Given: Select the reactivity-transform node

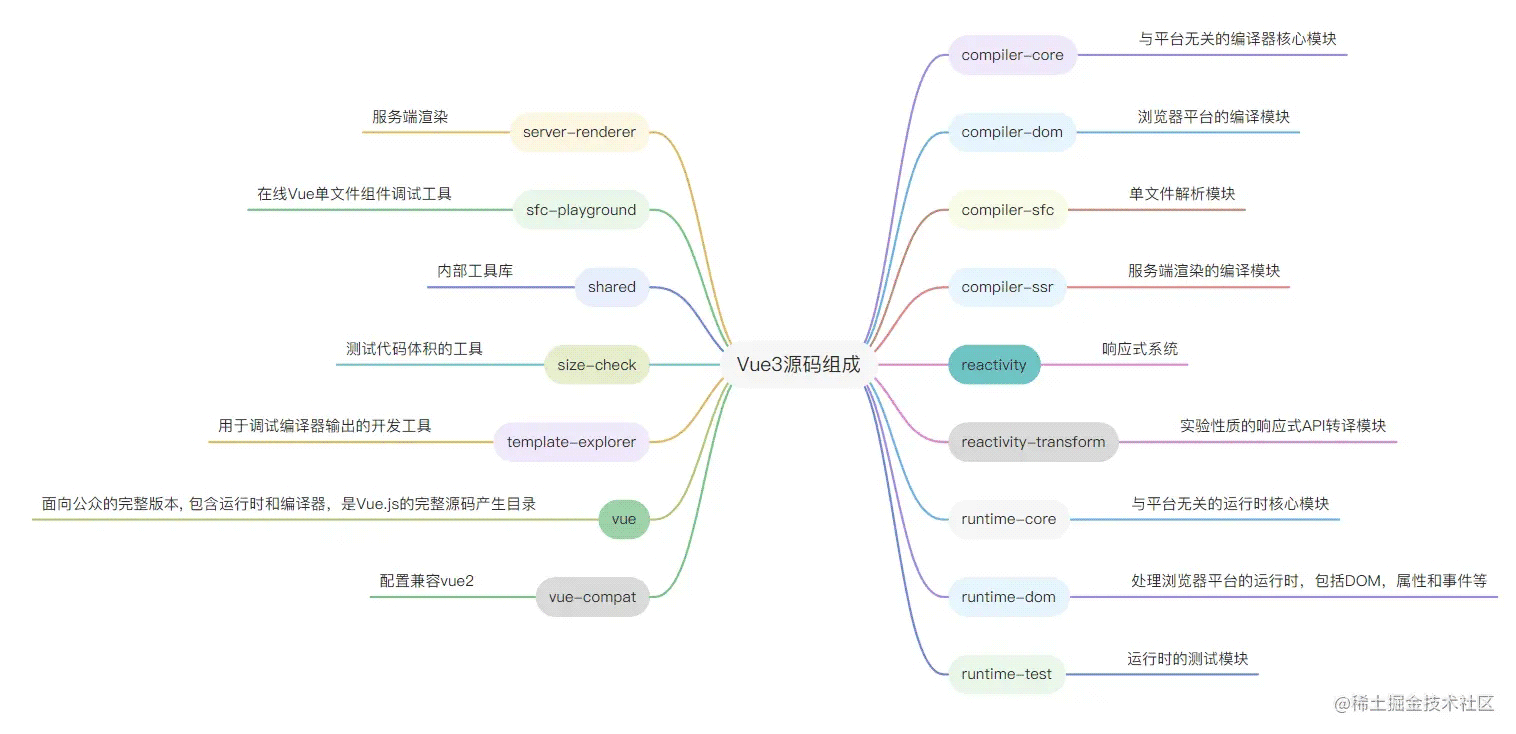Looking at the screenshot, I should tap(1033, 442).
